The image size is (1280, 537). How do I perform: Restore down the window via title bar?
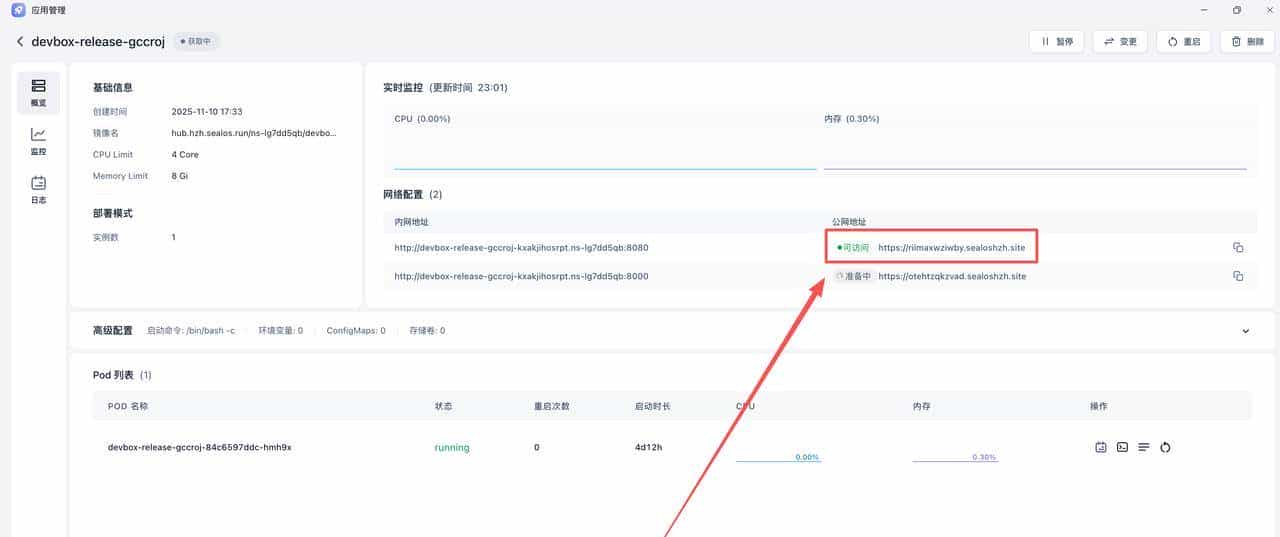[x=1236, y=10]
